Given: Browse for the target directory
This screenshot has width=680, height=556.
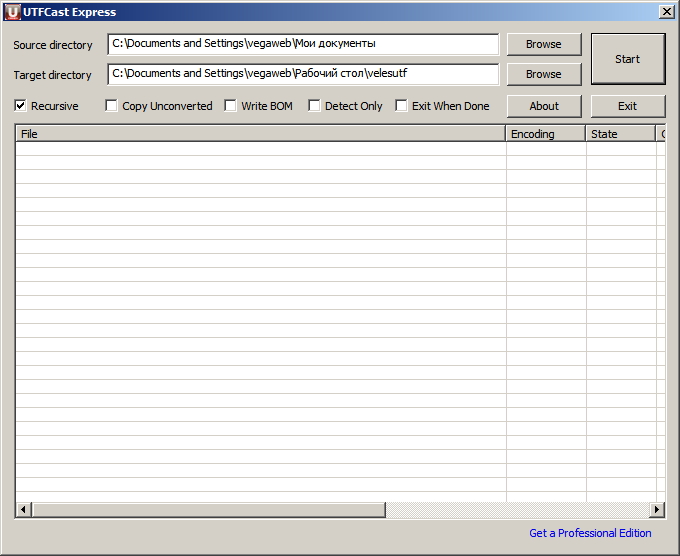Looking at the screenshot, I should [544, 74].
